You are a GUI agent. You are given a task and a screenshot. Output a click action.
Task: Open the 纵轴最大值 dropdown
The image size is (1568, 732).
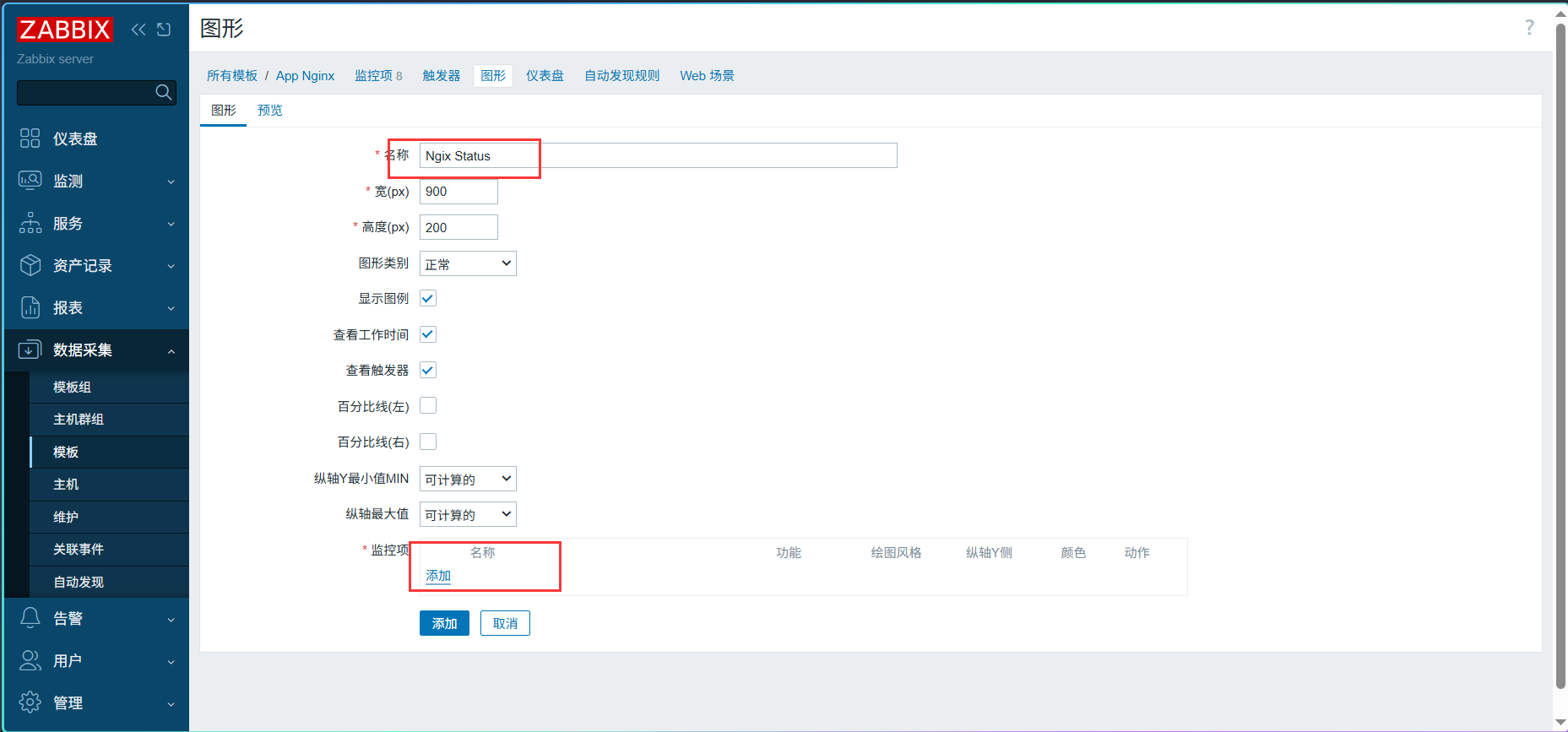point(468,514)
